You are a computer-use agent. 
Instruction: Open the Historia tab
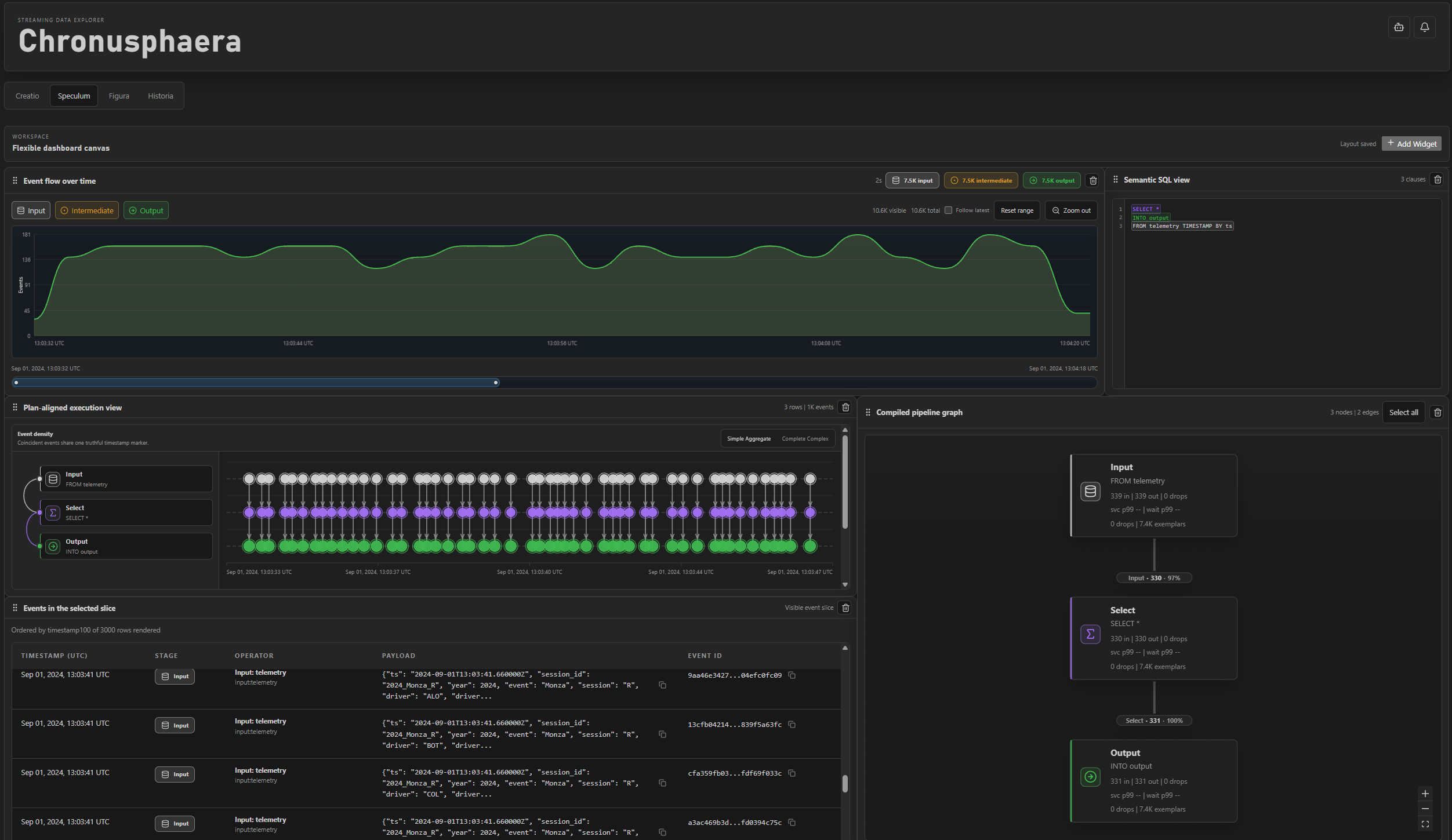point(161,96)
